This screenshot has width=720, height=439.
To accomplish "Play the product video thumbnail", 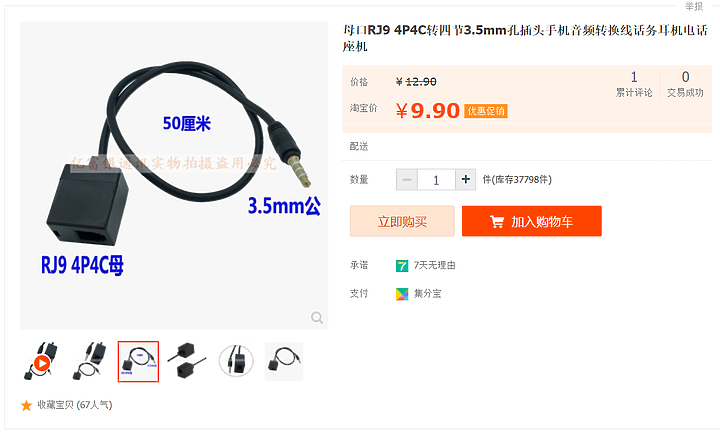I will 42,363.
